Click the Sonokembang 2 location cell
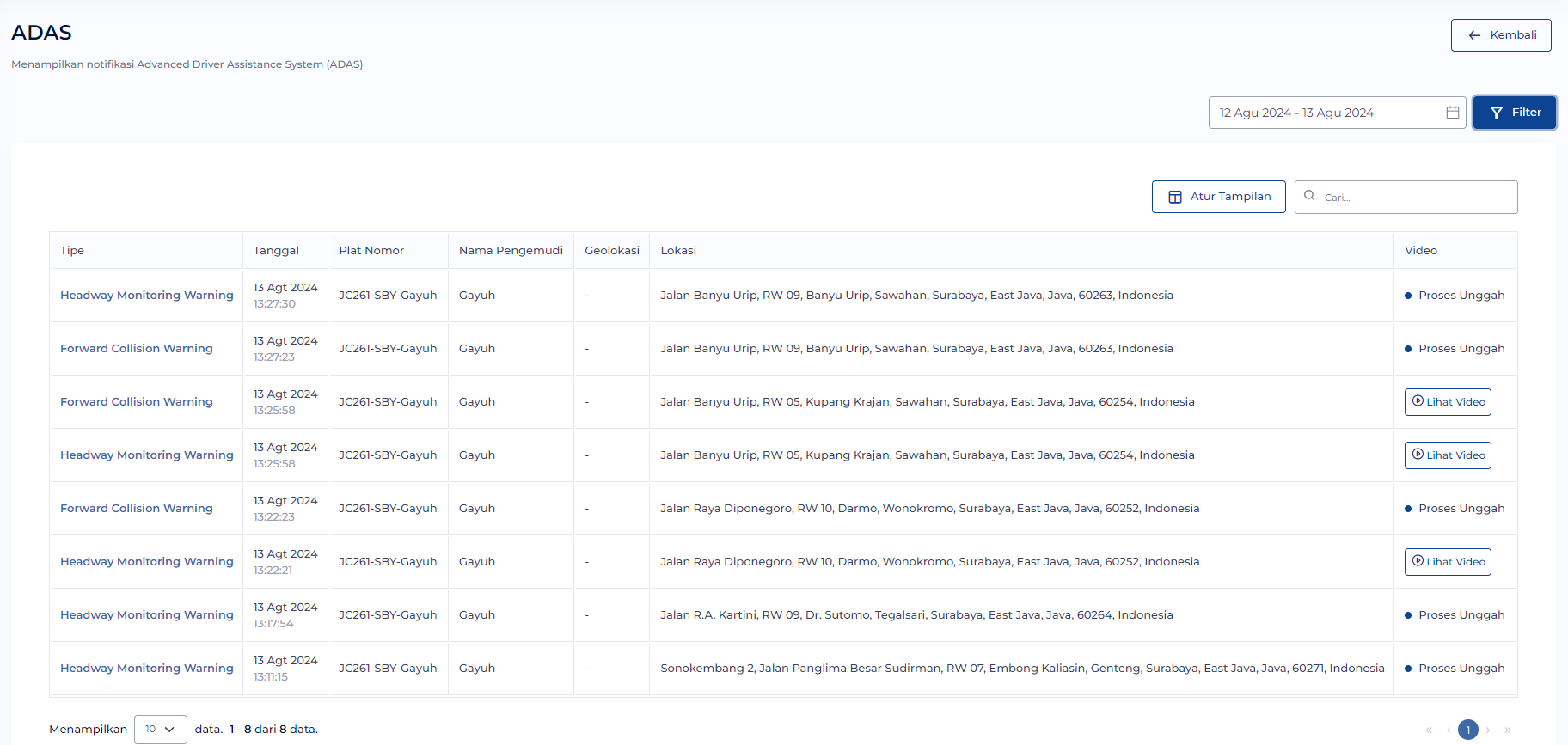 pyautogui.click(x=1022, y=669)
